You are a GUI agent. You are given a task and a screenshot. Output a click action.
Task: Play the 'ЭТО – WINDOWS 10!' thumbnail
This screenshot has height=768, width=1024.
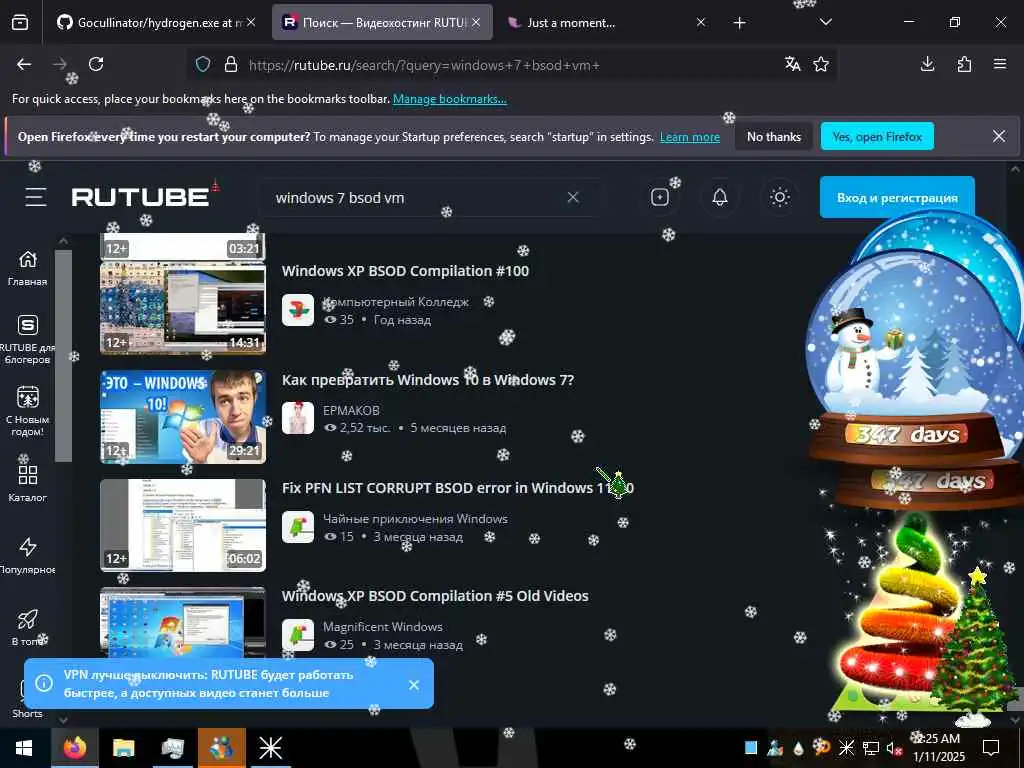point(183,417)
